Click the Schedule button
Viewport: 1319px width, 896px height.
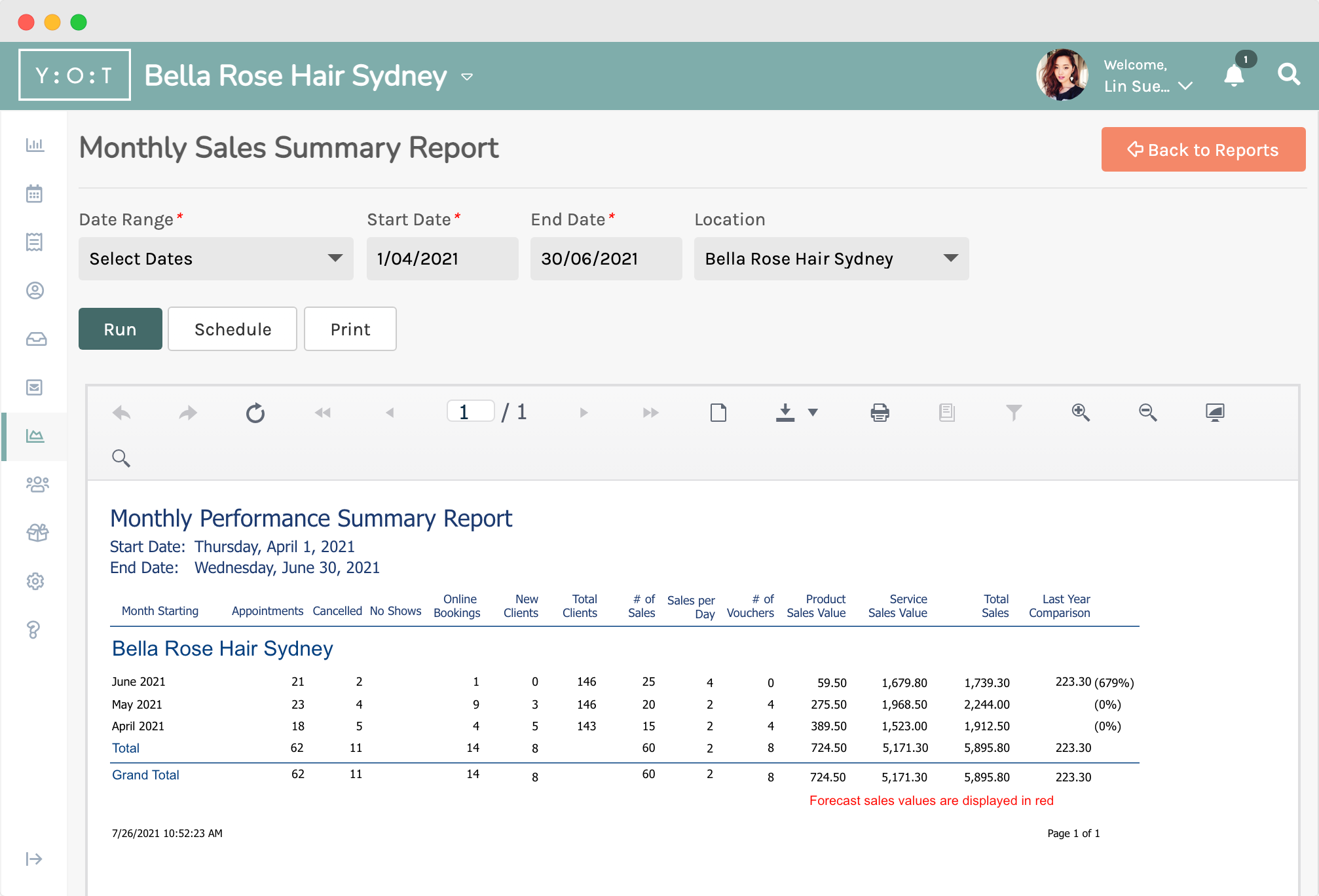232,329
